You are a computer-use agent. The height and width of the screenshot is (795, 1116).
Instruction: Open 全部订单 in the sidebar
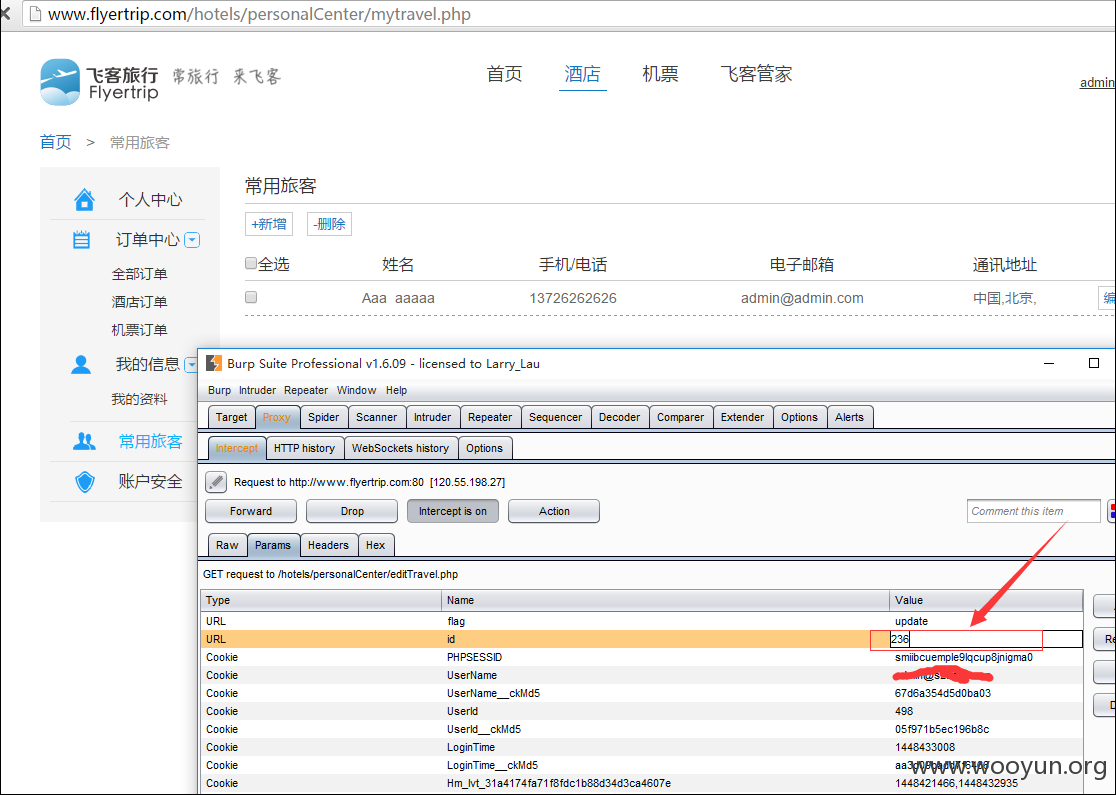[x=140, y=274]
